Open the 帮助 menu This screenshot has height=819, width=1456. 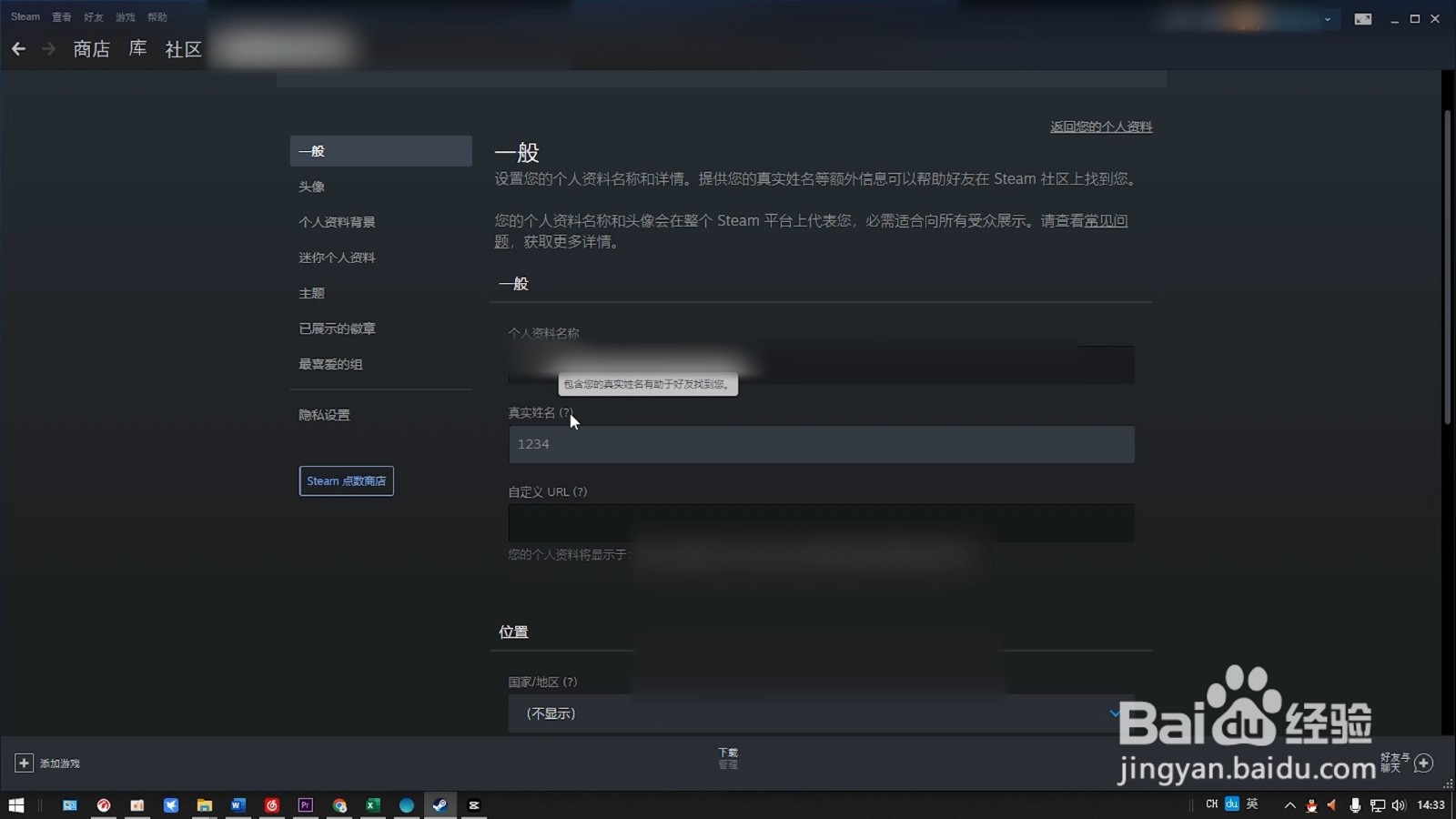pos(157,16)
